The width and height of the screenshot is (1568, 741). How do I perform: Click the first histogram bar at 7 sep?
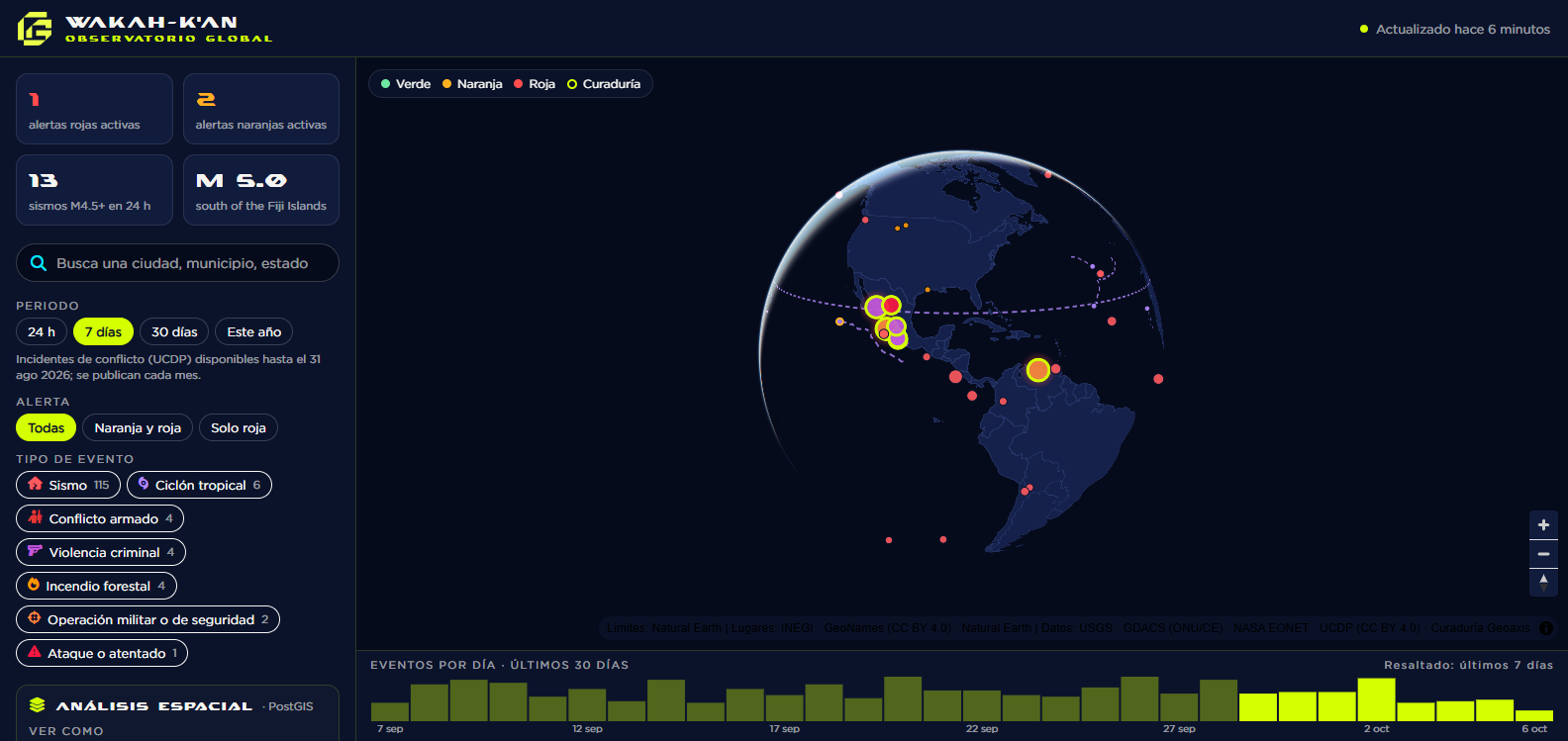(x=390, y=711)
